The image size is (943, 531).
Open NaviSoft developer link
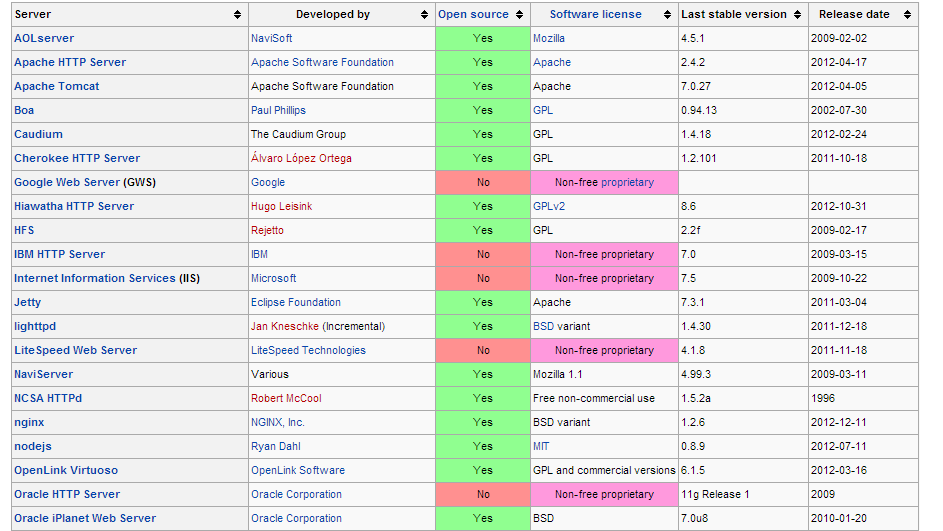(x=272, y=38)
